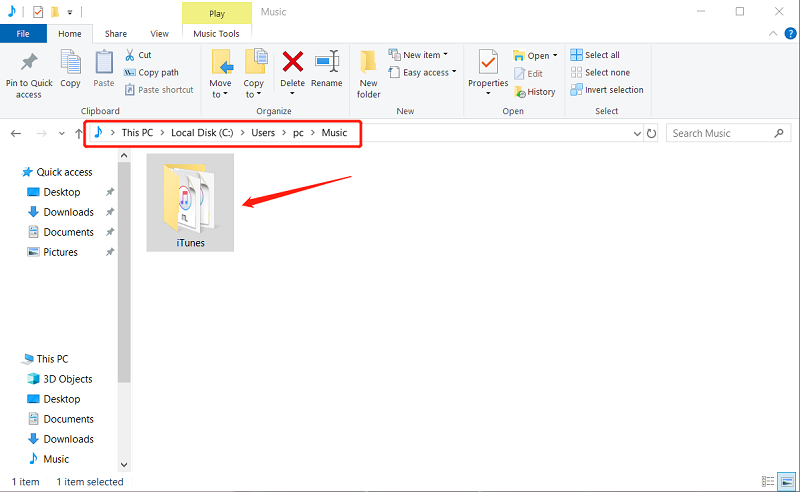The width and height of the screenshot is (800, 492).
Task: Open recent locations dropdown
Action: coord(62,134)
